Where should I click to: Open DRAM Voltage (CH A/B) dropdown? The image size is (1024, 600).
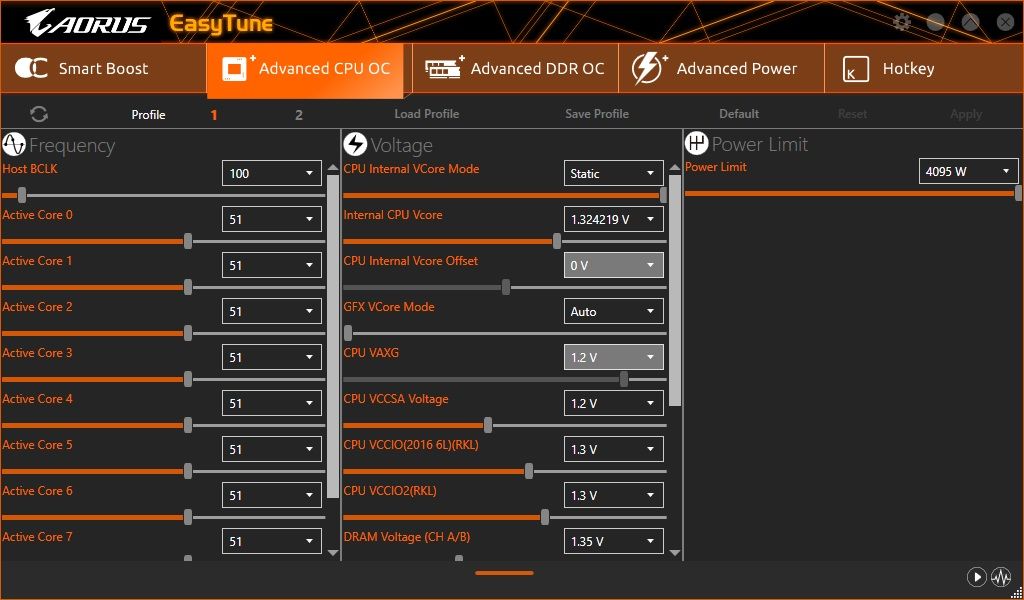pyautogui.click(x=614, y=541)
